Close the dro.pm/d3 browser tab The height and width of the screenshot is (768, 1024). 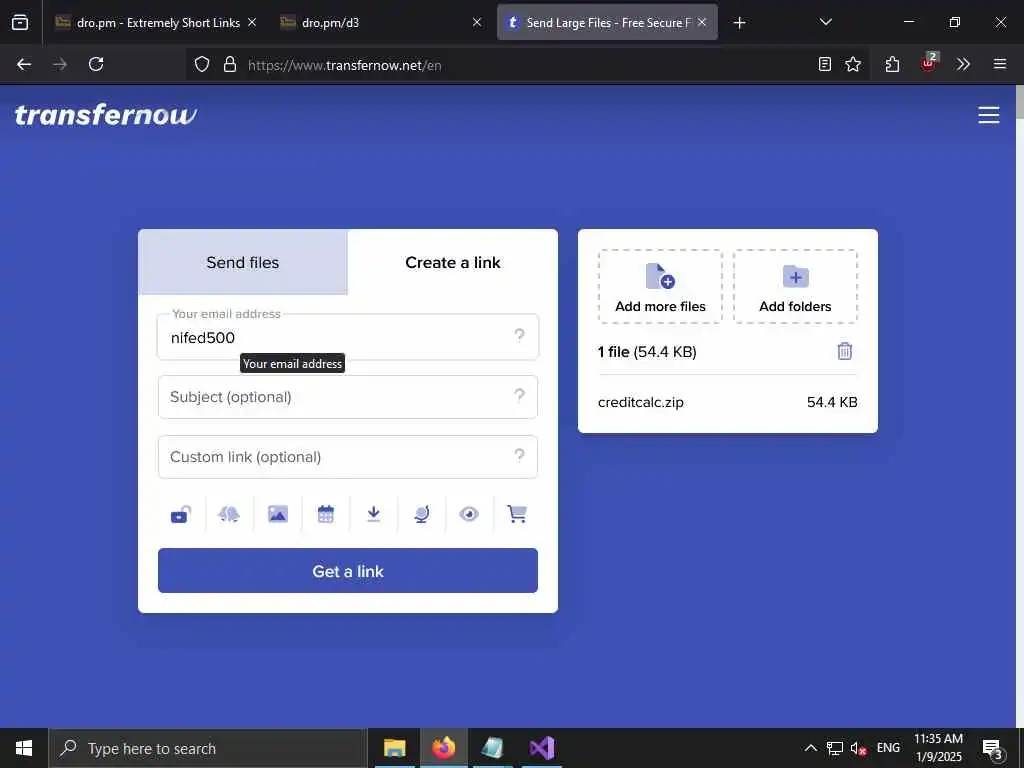click(x=477, y=23)
